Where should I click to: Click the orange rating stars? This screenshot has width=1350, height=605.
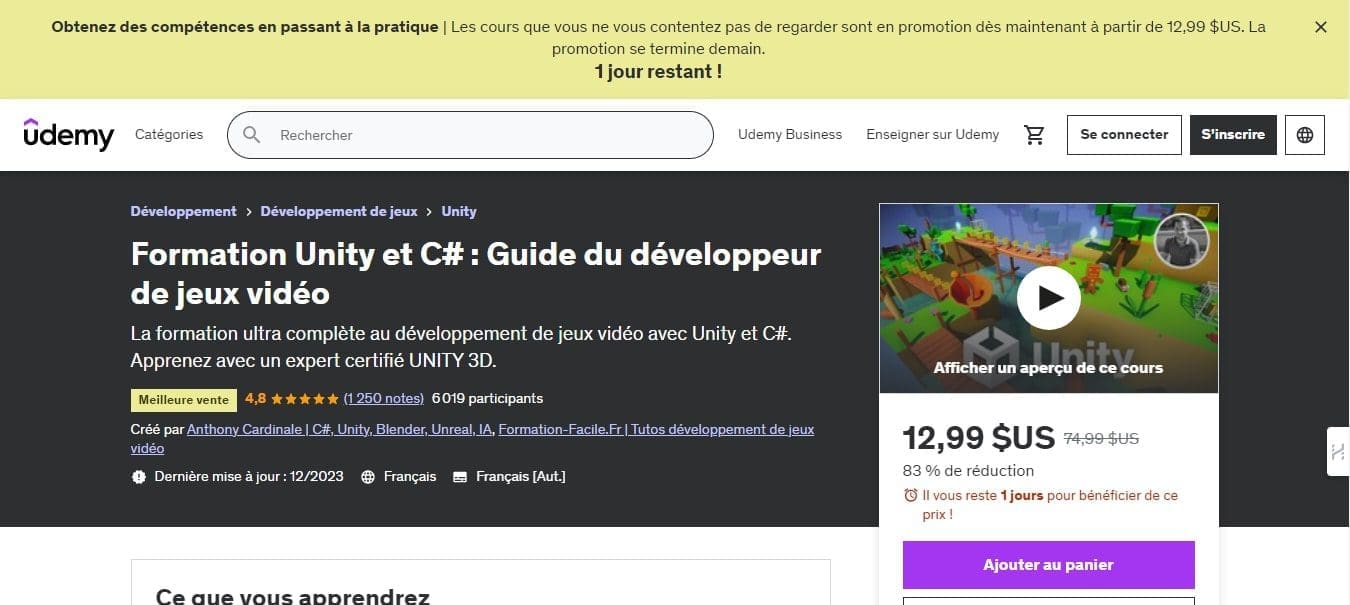[x=305, y=398]
